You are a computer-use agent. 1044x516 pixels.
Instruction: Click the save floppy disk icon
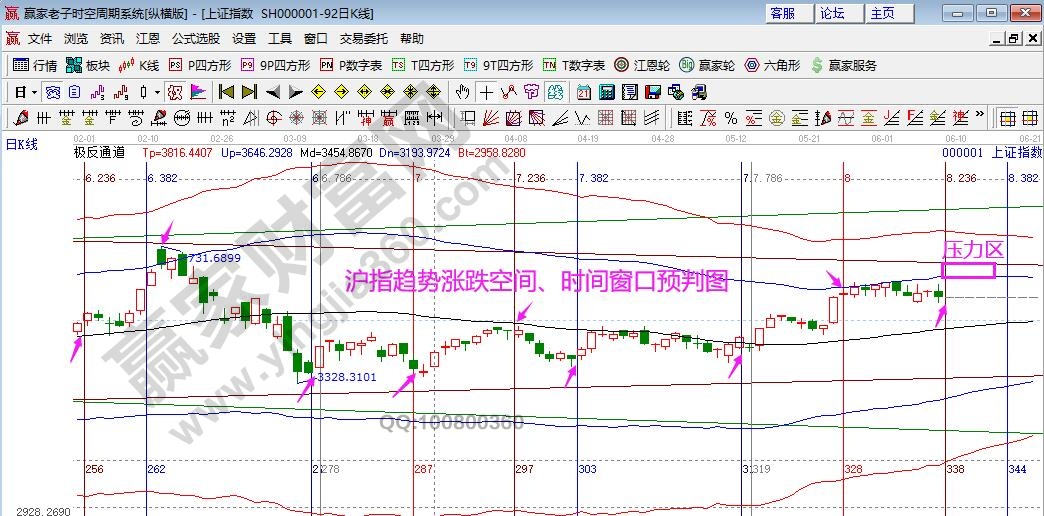coord(653,92)
